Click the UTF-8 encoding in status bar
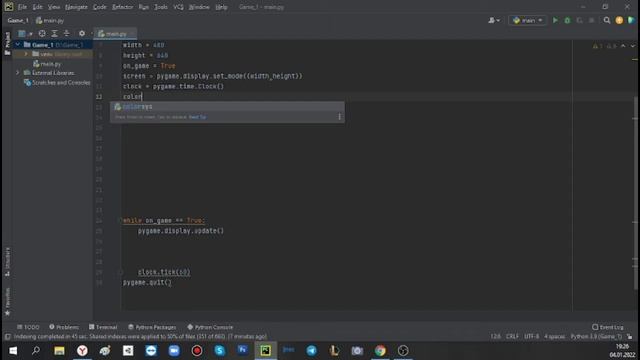 (531, 336)
